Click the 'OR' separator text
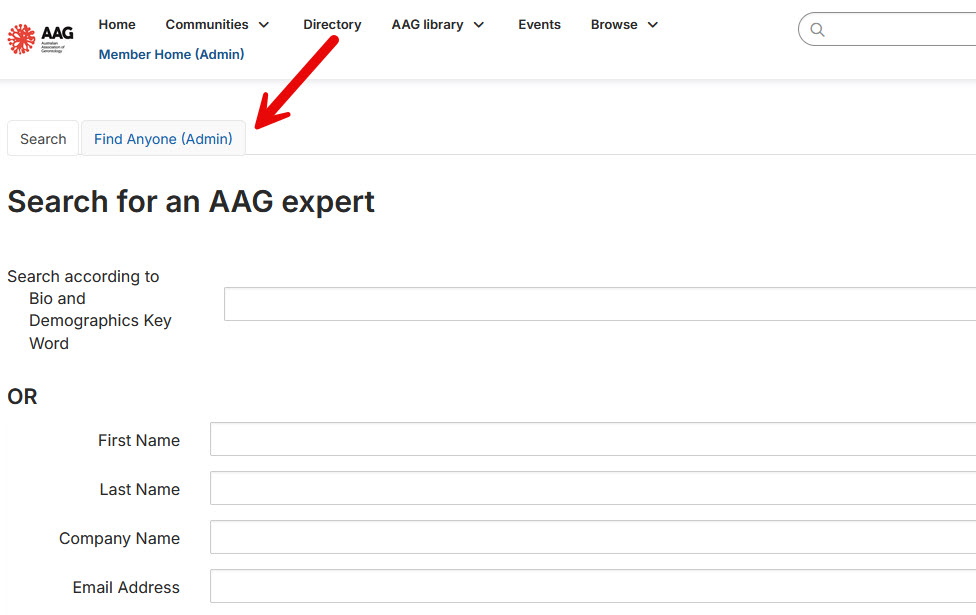The image size is (976, 615). click(x=22, y=397)
